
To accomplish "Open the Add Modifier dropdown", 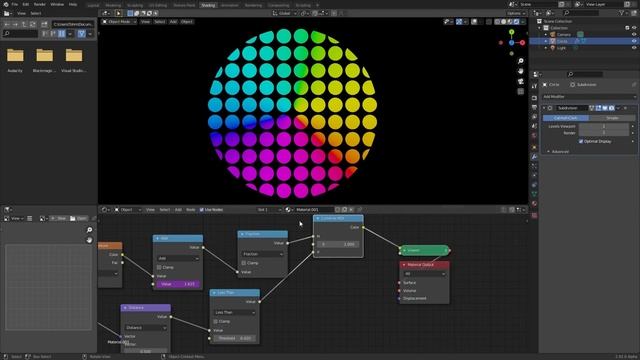I will coord(589,97).
